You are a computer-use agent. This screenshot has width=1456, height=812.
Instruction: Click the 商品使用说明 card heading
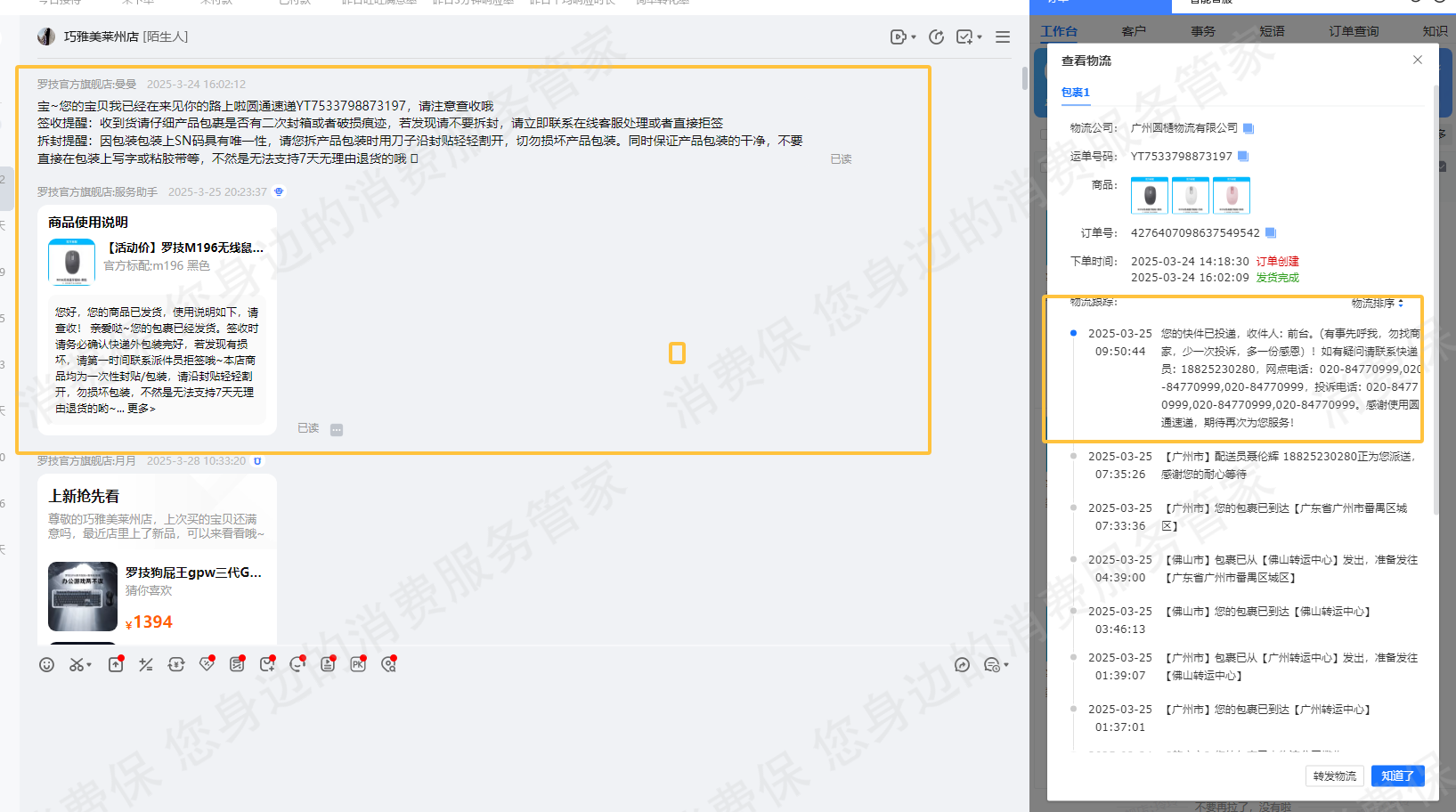pyautogui.click(x=88, y=223)
